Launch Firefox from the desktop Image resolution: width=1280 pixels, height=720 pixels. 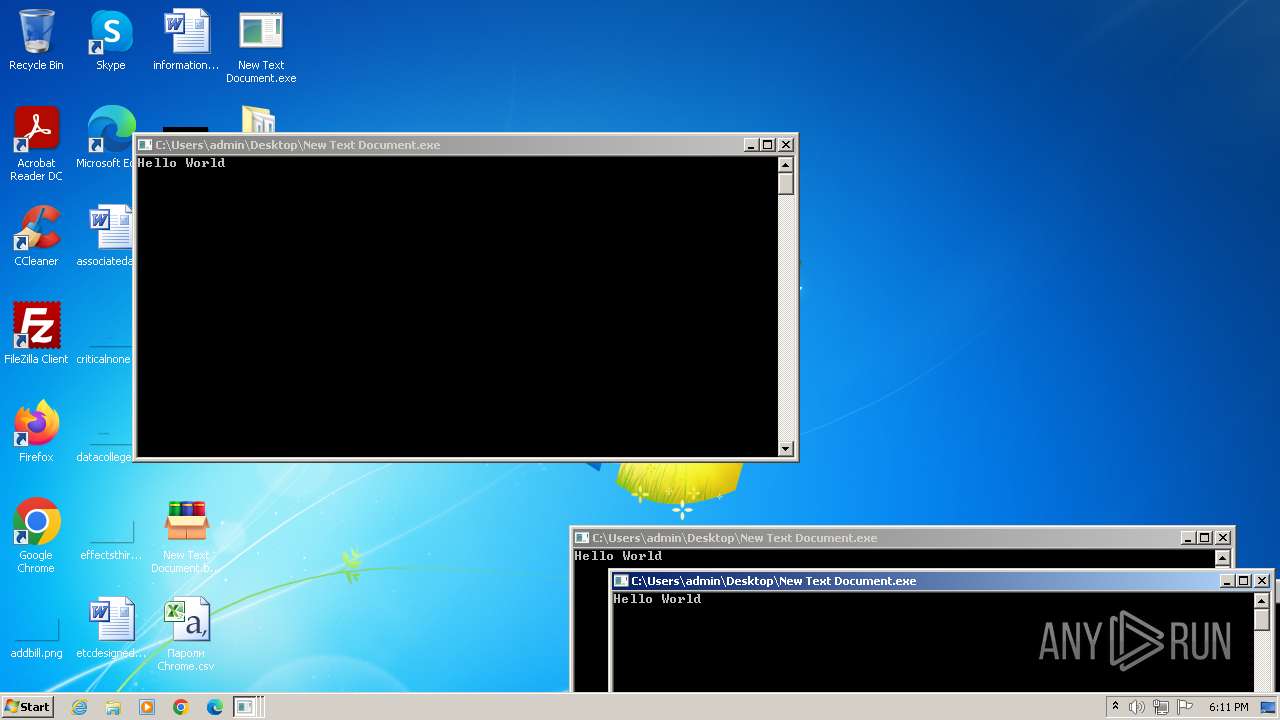[36, 431]
